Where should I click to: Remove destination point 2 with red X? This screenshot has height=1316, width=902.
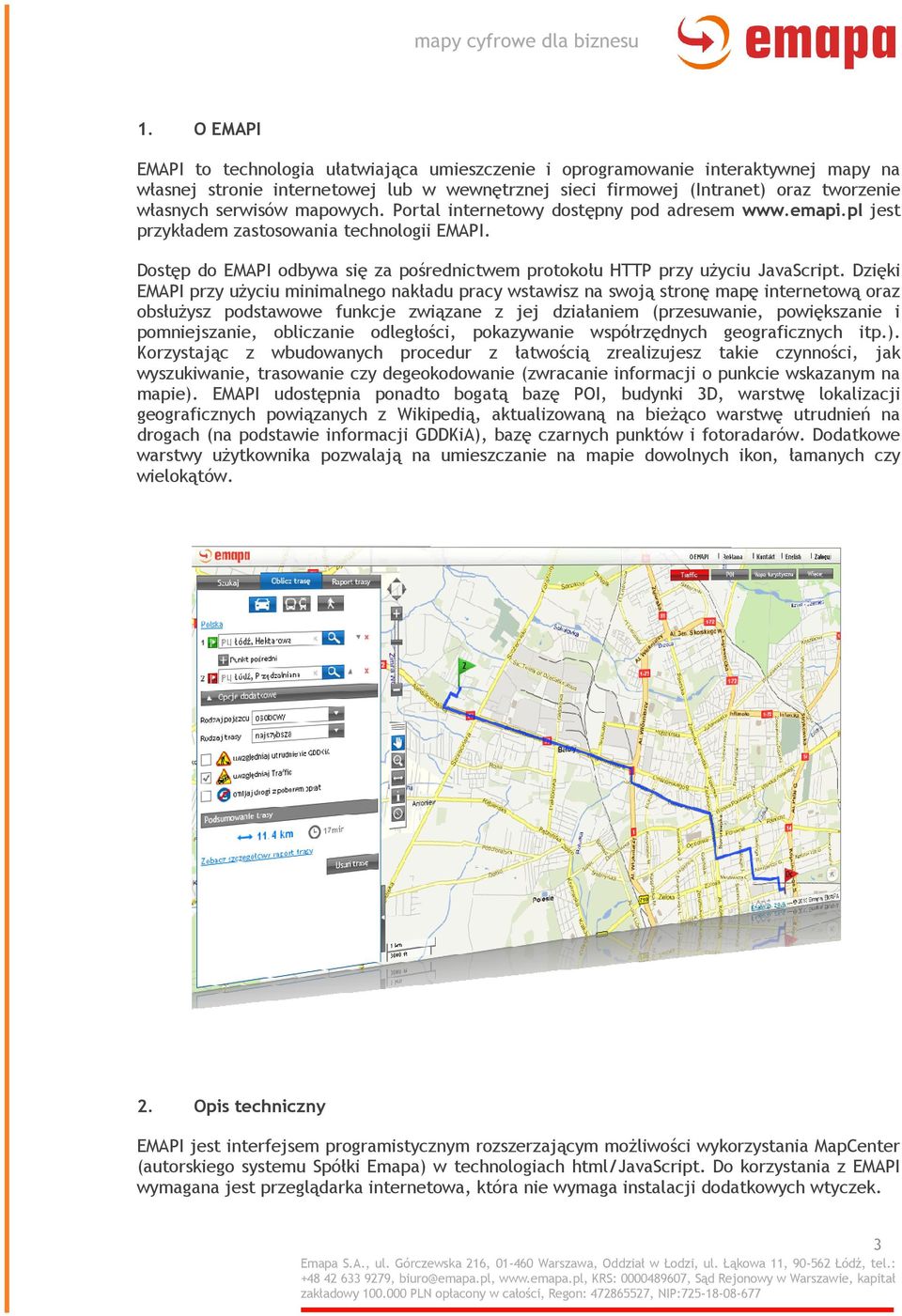point(366,671)
